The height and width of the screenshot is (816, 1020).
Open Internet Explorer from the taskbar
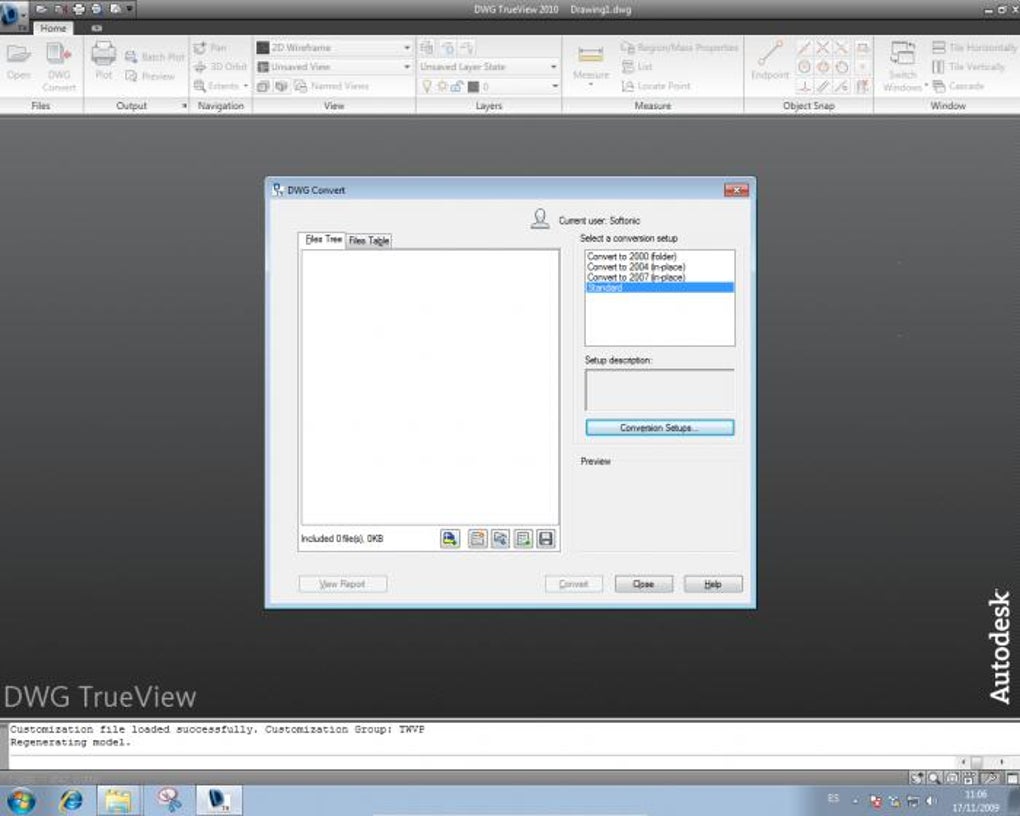click(72, 800)
